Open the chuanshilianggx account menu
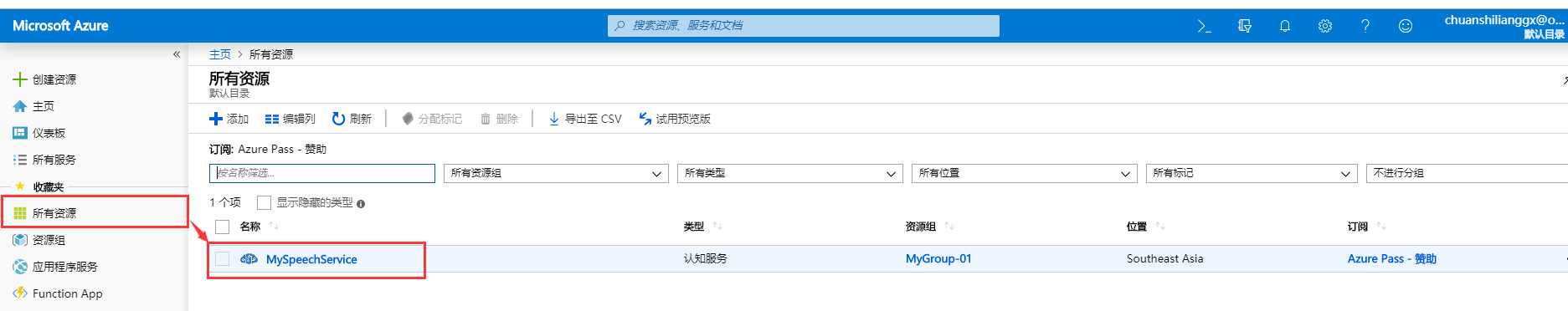Screen dimensions: 1568x311 1504,27
